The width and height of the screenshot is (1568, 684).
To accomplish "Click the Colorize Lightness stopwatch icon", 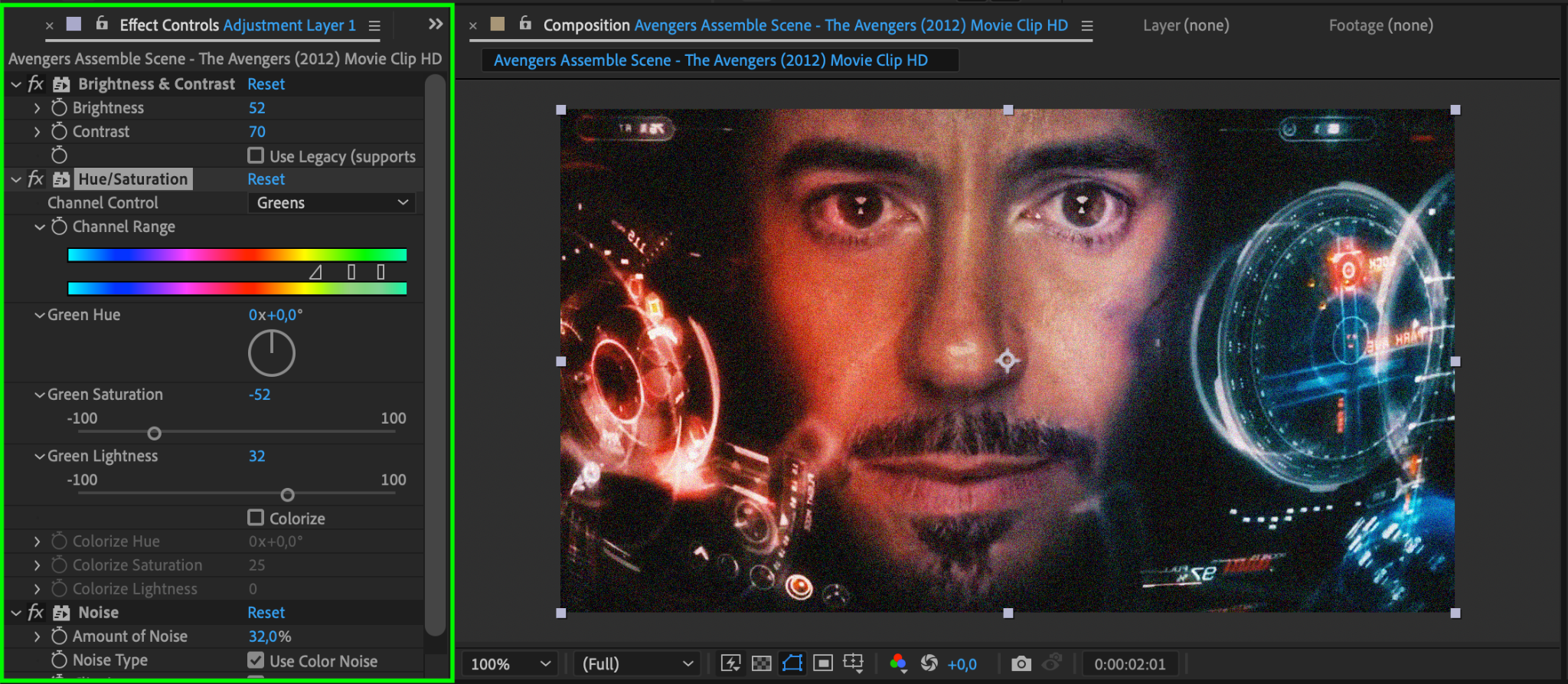I will pos(59,589).
